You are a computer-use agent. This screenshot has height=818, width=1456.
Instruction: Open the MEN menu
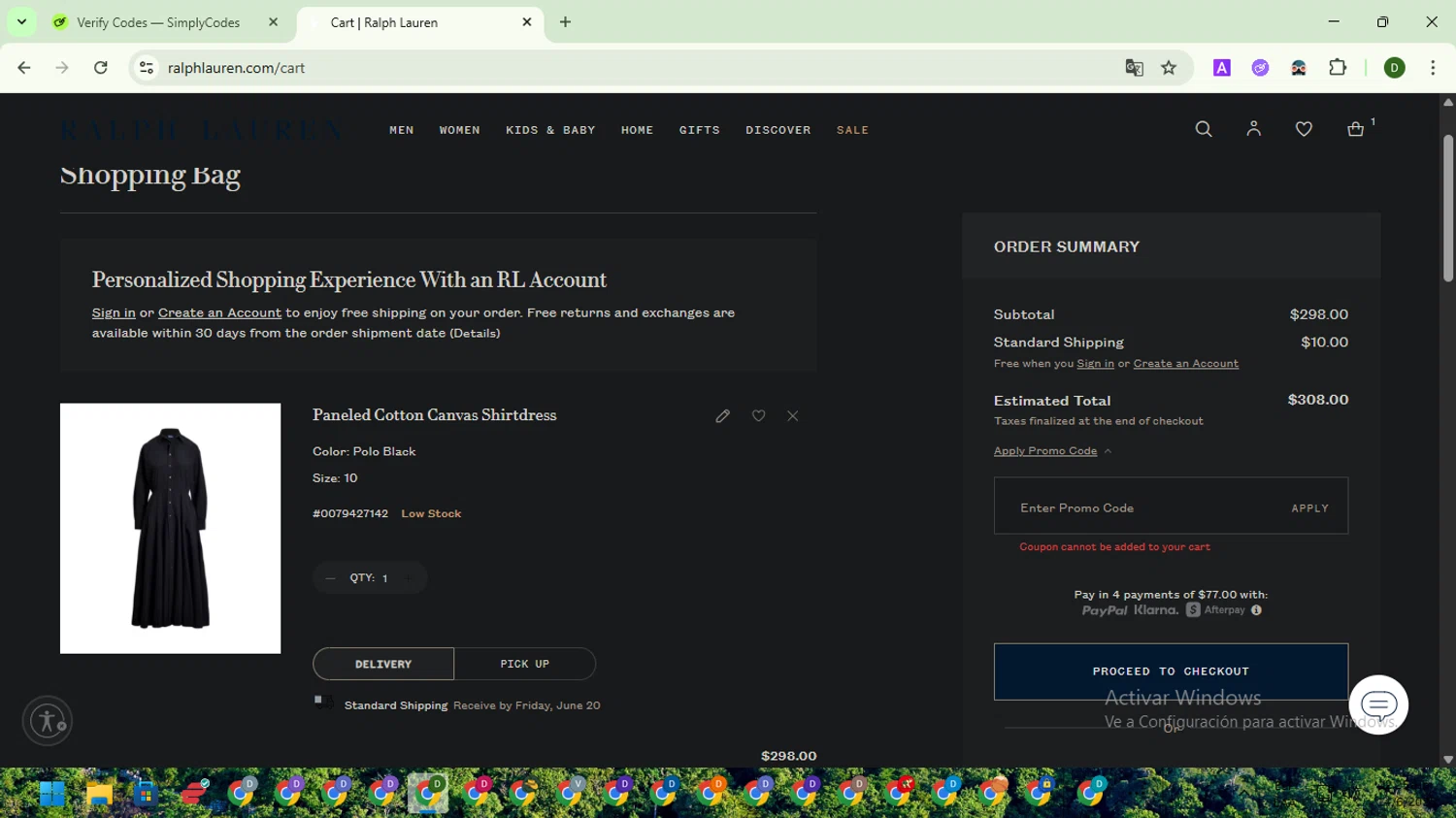point(402,130)
